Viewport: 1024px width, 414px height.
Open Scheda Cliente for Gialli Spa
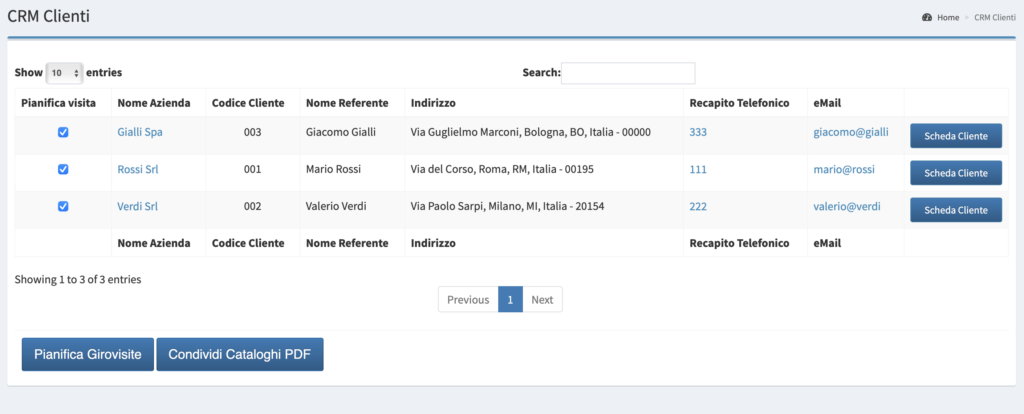pos(956,136)
